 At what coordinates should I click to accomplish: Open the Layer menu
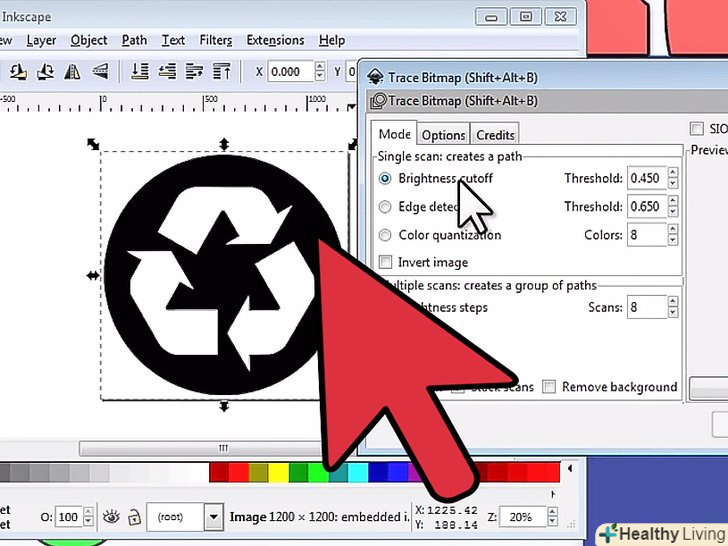click(41, 40)
